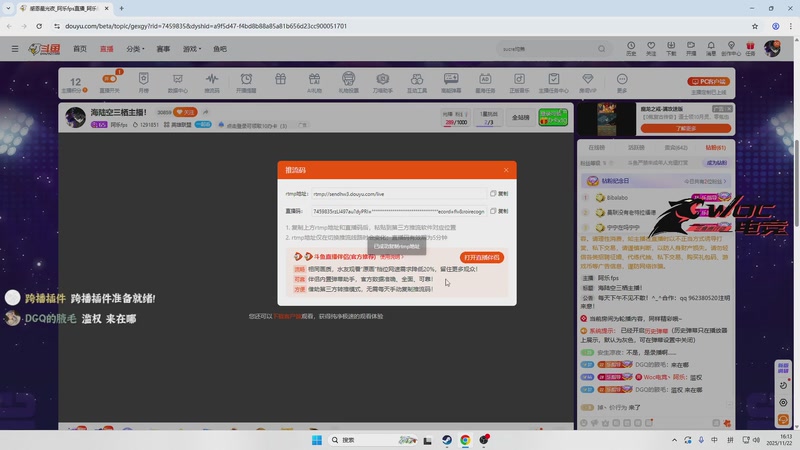The width and height of the screenshot is (800, 450).
Task: Close the 推流码 dialog
Action: click(x=506, y=170)
